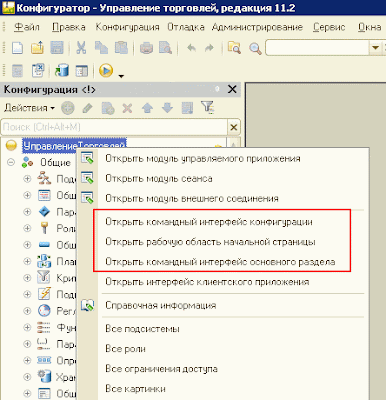The image size is (386, 400).
Task: Click the Undo arrow icon
Action: click(191, 48)
